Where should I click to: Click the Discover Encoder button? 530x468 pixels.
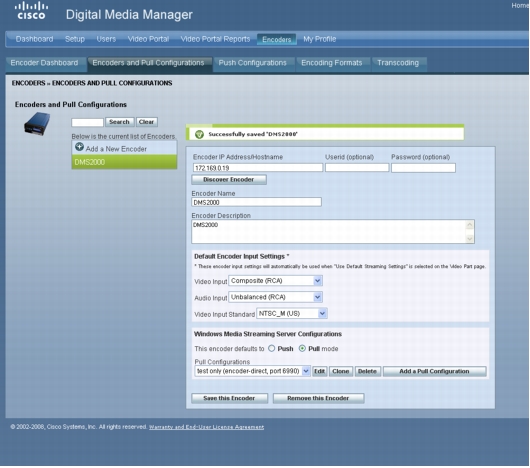point(229,179)
